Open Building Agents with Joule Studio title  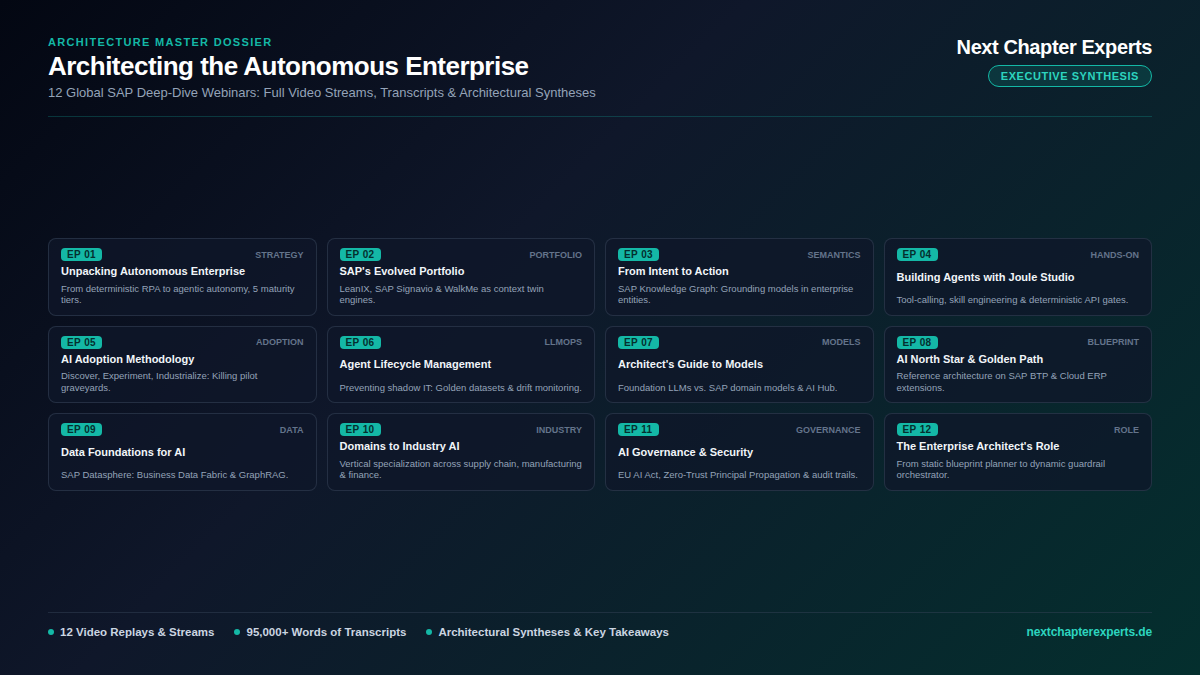[x=985, y=277]
